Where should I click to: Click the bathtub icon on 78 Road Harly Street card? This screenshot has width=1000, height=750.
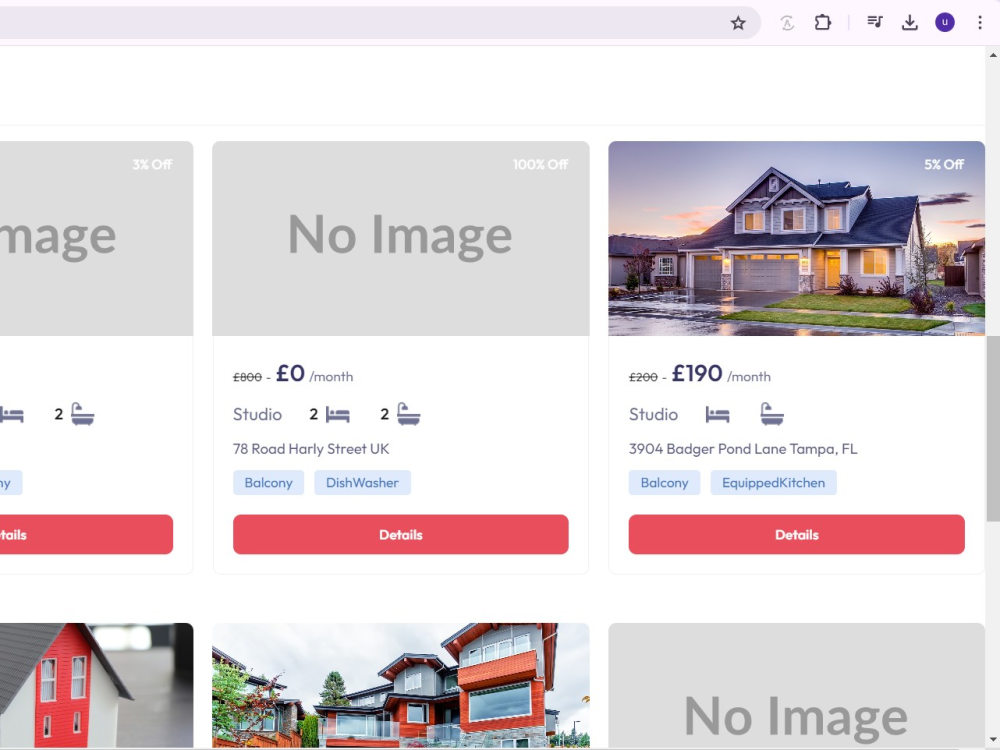(408, 414)
